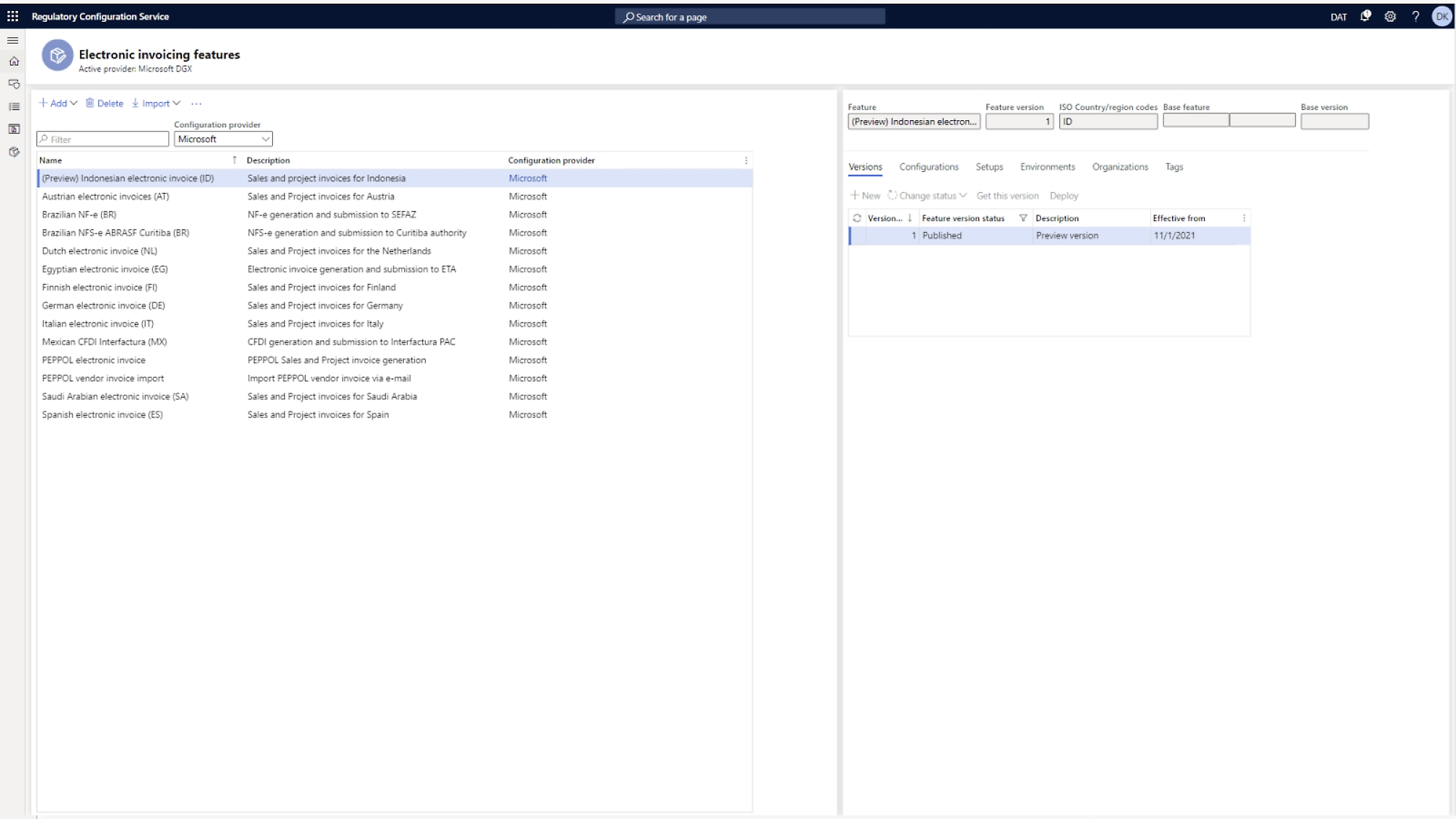Refresh the versions grid
Screen dimensions: 1456x819
pyautogui.click(x=857, y=218)
